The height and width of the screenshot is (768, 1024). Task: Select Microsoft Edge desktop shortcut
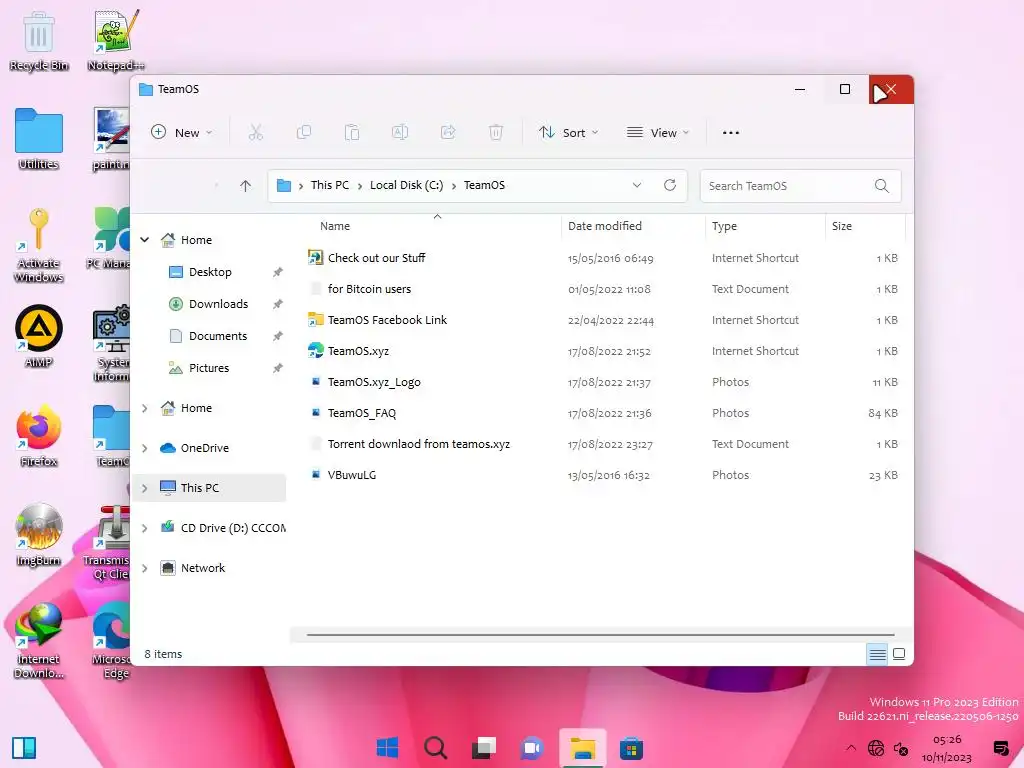111,641
